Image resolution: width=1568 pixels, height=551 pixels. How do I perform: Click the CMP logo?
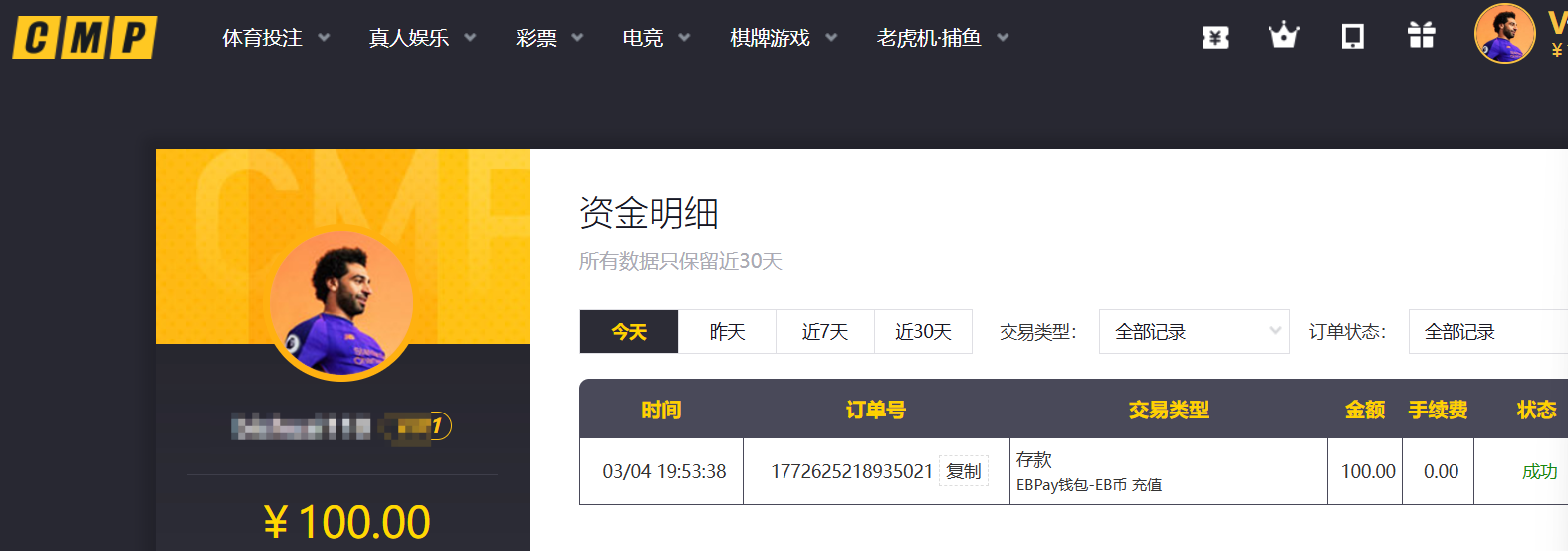[85, 38]
